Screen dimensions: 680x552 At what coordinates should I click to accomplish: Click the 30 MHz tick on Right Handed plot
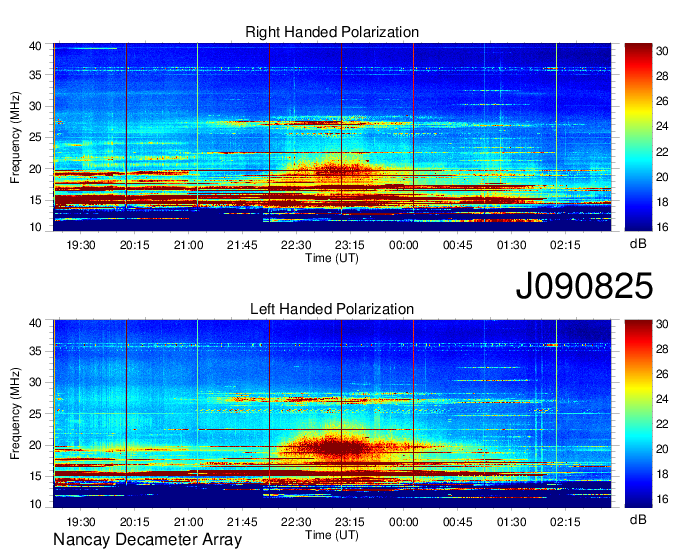(35, 106)
